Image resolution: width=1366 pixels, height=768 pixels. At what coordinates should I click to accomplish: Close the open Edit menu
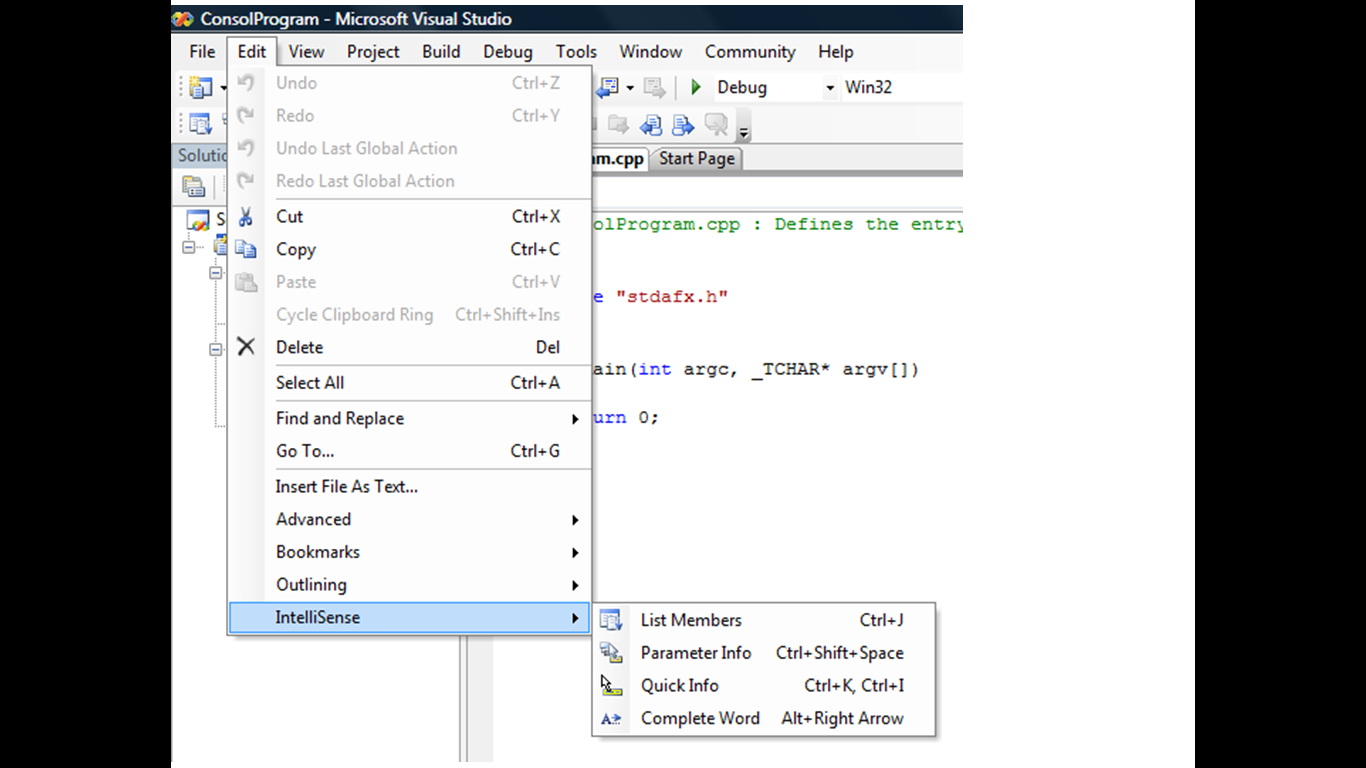[252, 52]
